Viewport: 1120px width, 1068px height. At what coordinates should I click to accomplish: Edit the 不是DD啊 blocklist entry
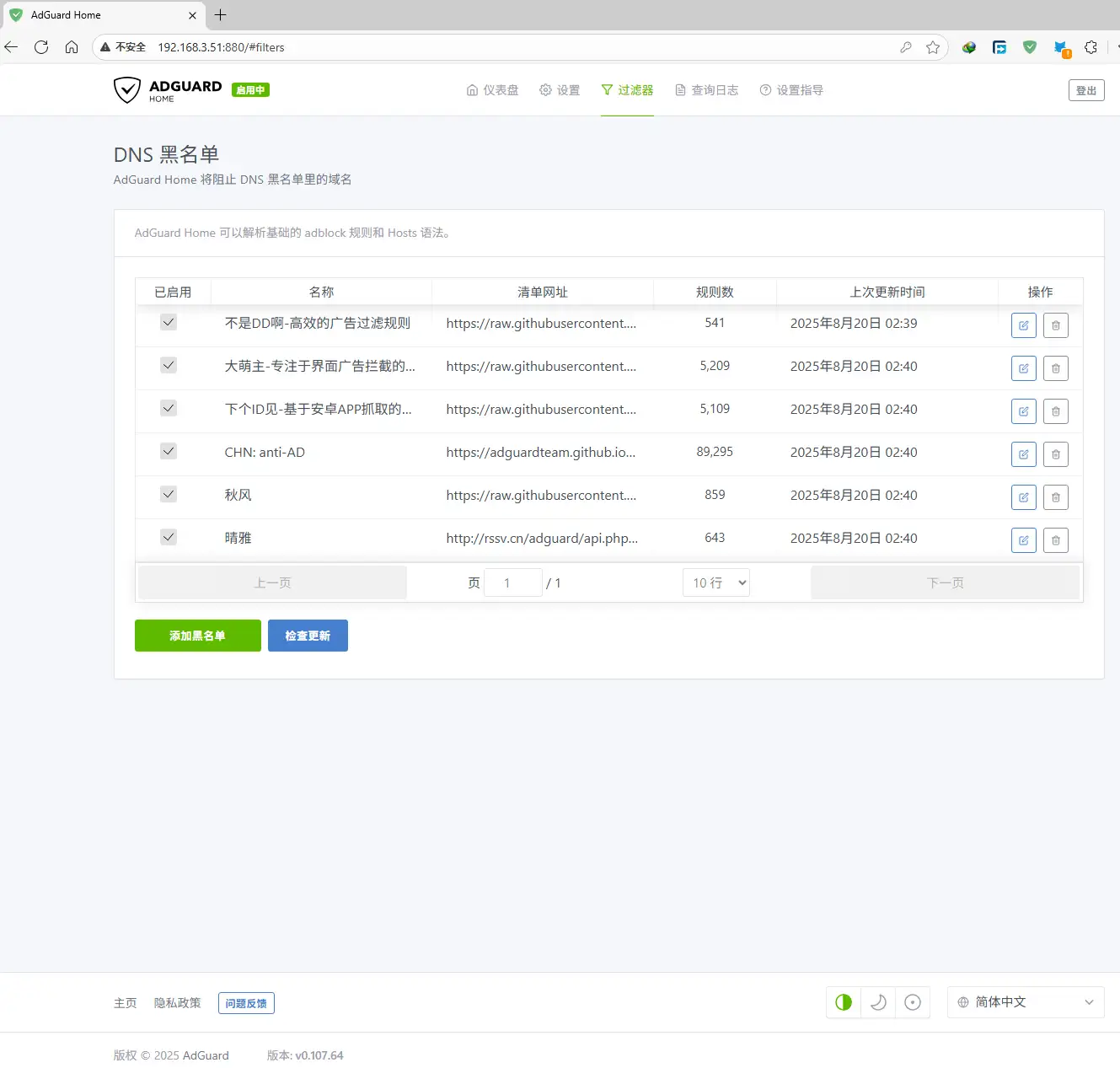(x=1023, y=325)
